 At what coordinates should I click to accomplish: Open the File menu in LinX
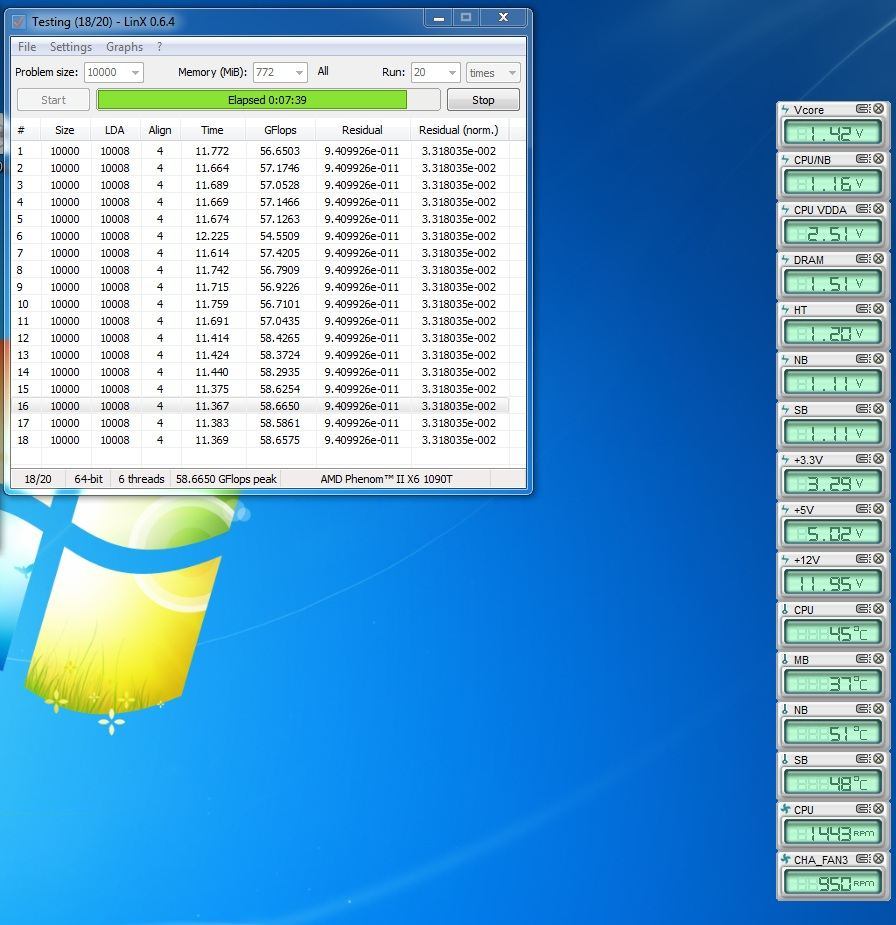click(x=27, y=47)
